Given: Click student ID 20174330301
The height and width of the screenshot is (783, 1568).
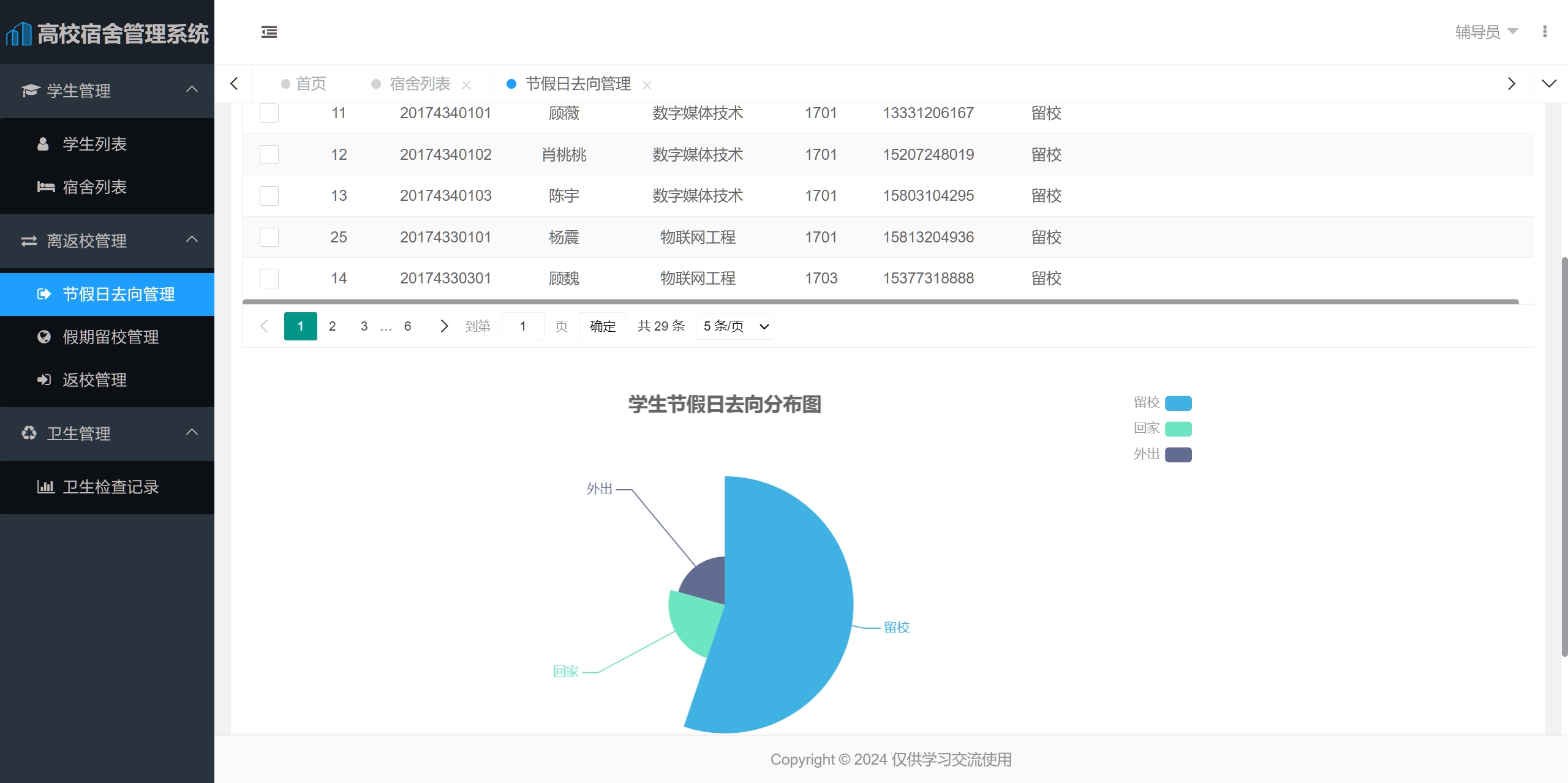Looking at the screenshot, I should click(x=445, y=279).
